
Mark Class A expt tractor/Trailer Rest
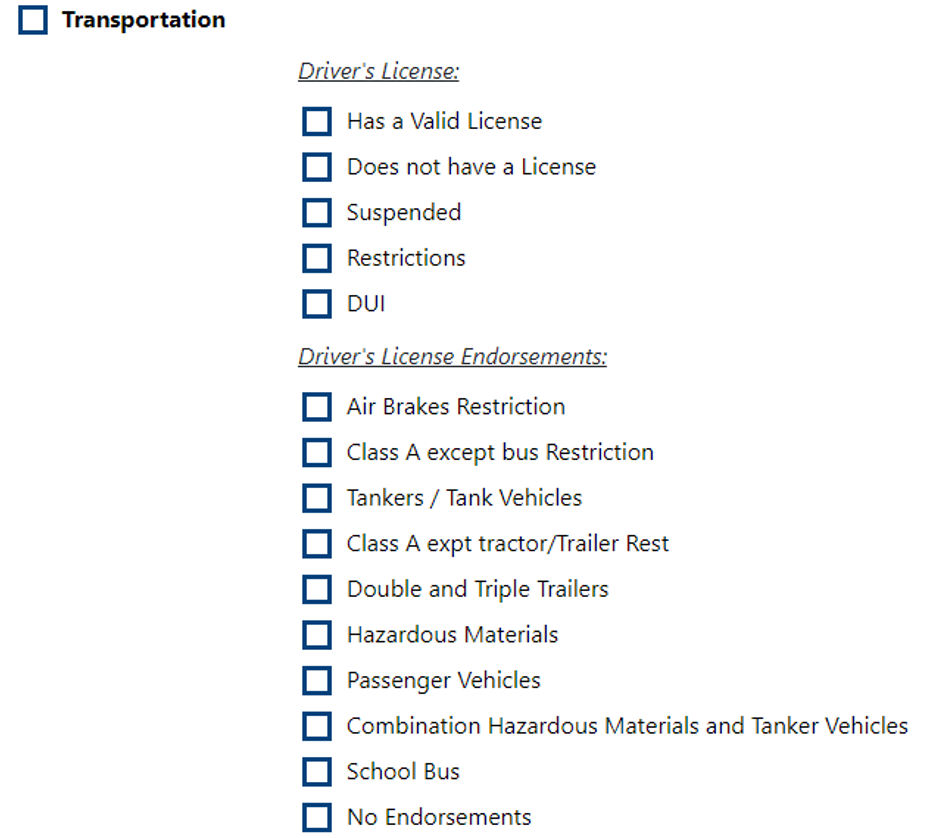[317, 543]
